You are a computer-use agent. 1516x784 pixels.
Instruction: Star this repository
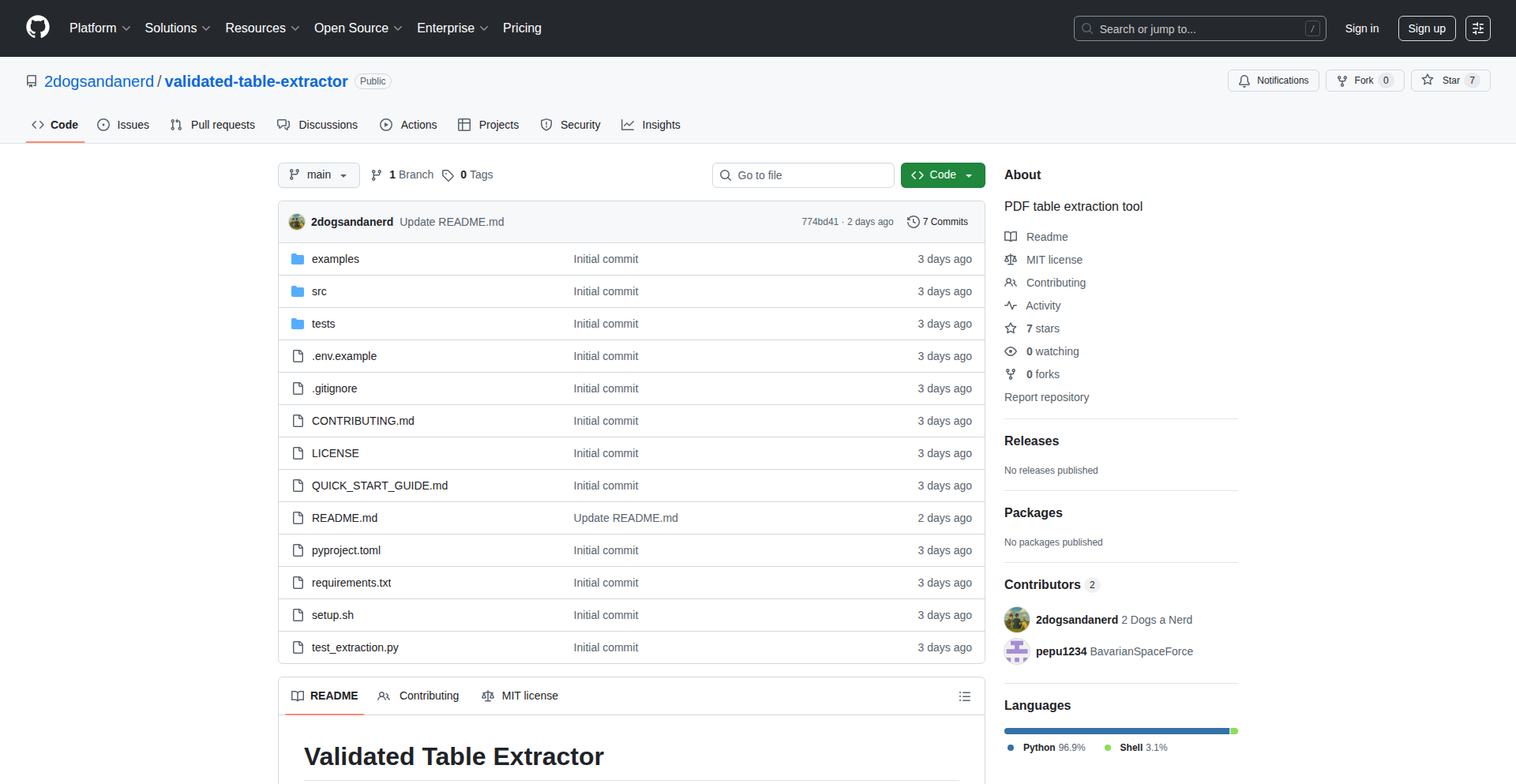[x=1450, y=81]
